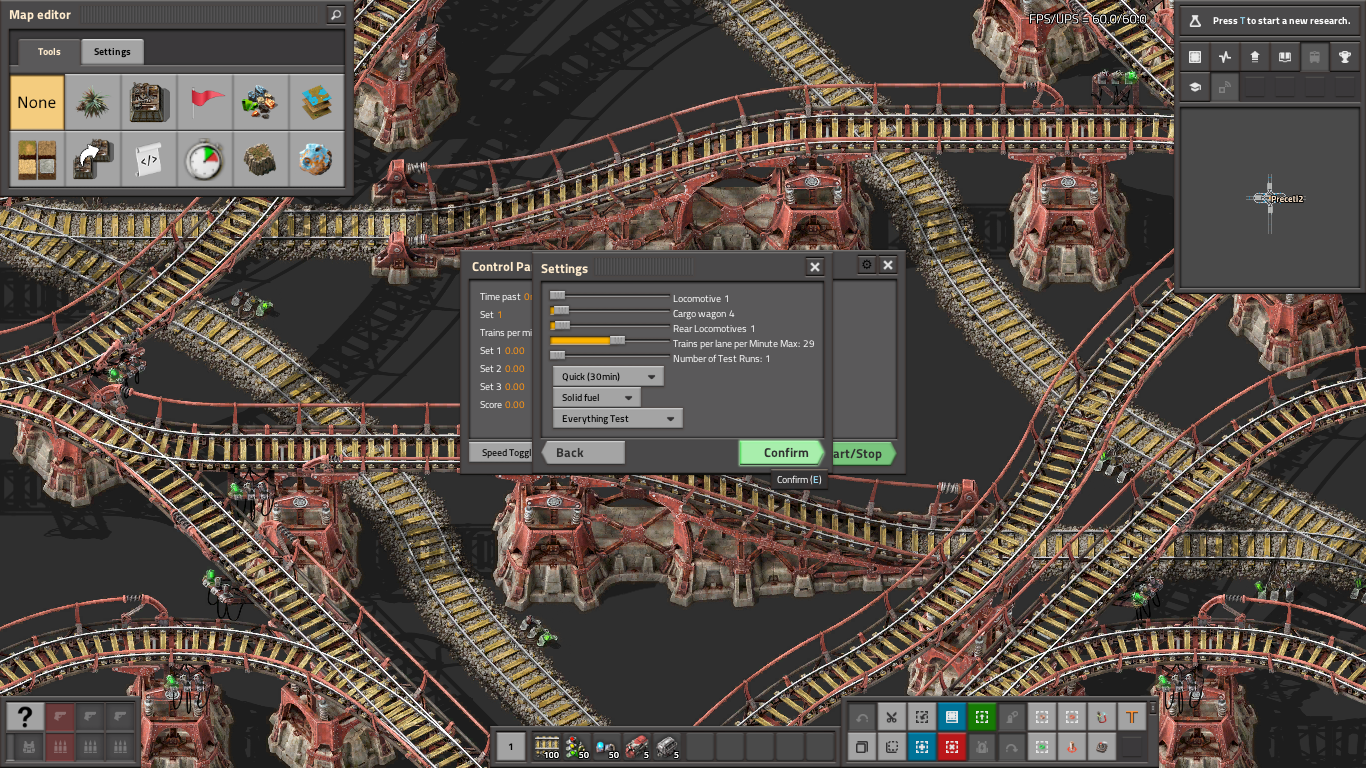The height and width of the screenshot is (768, 1366).
Task: Switch to the Tools tab
Action: 49,52
